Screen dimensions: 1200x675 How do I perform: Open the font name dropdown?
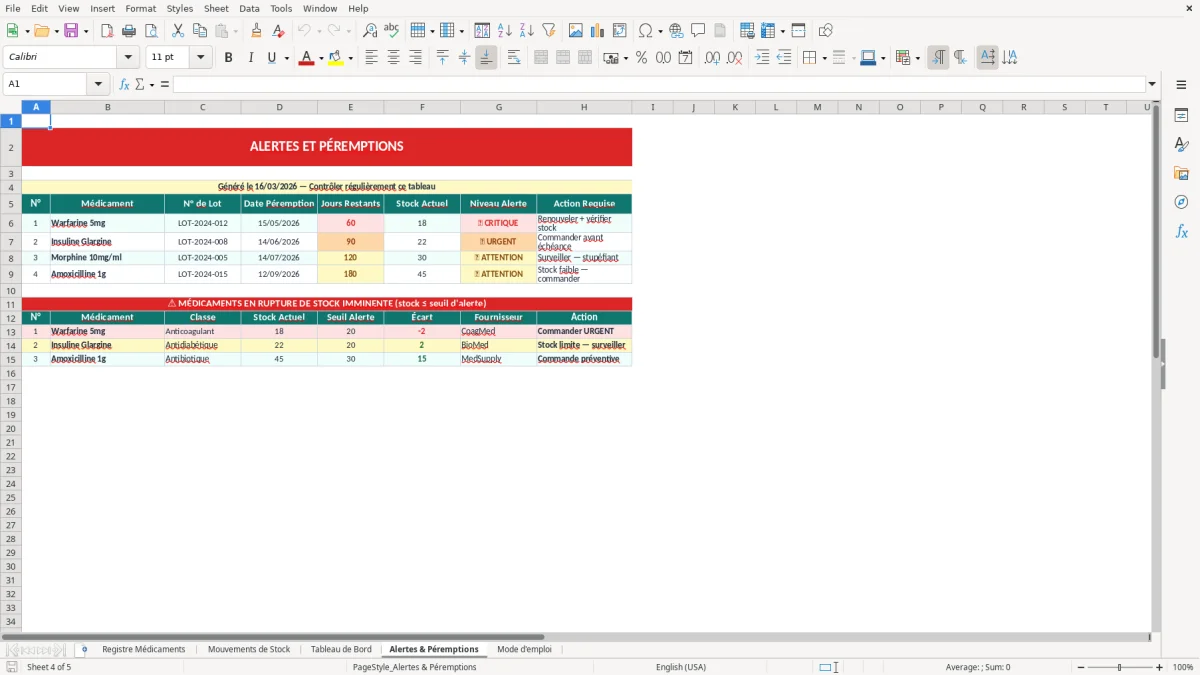click(x=128, y=57)
